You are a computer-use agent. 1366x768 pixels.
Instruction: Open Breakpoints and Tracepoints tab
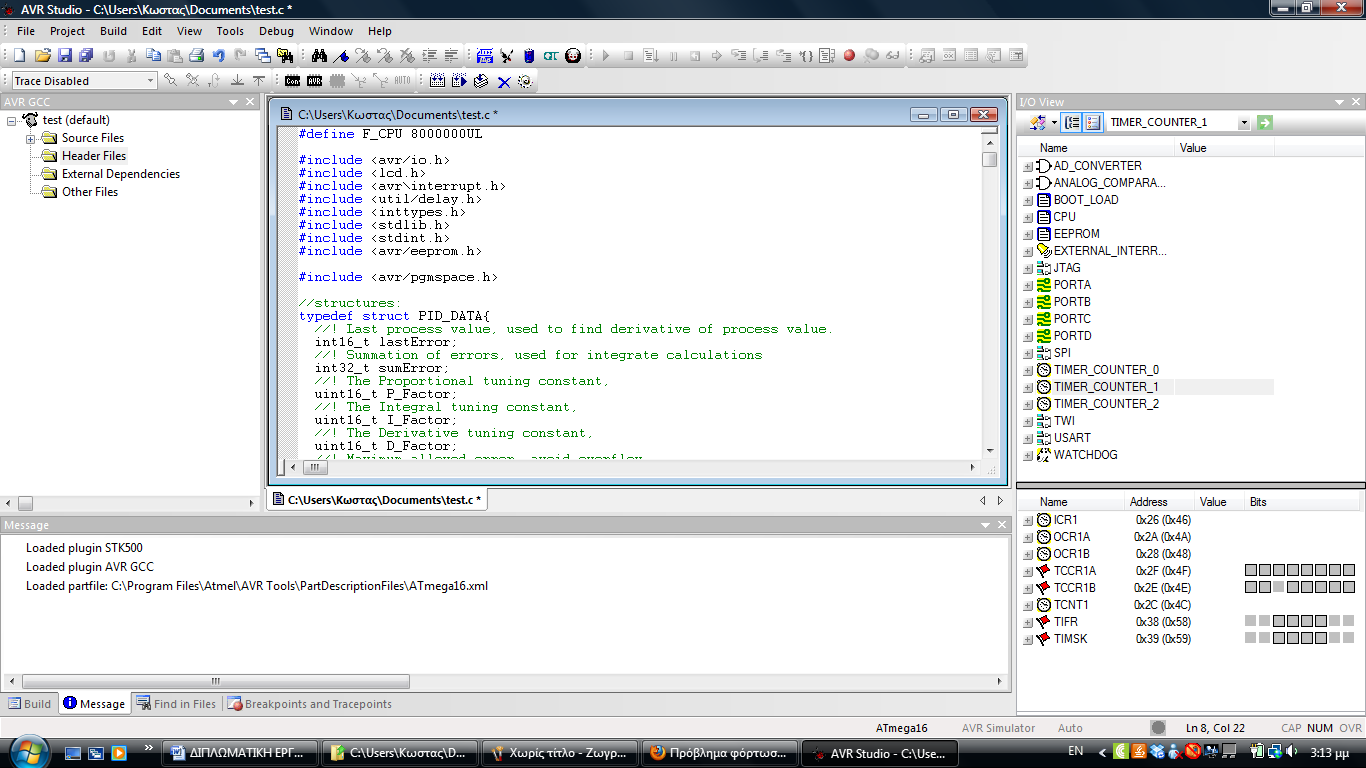[x=310, y=704]
